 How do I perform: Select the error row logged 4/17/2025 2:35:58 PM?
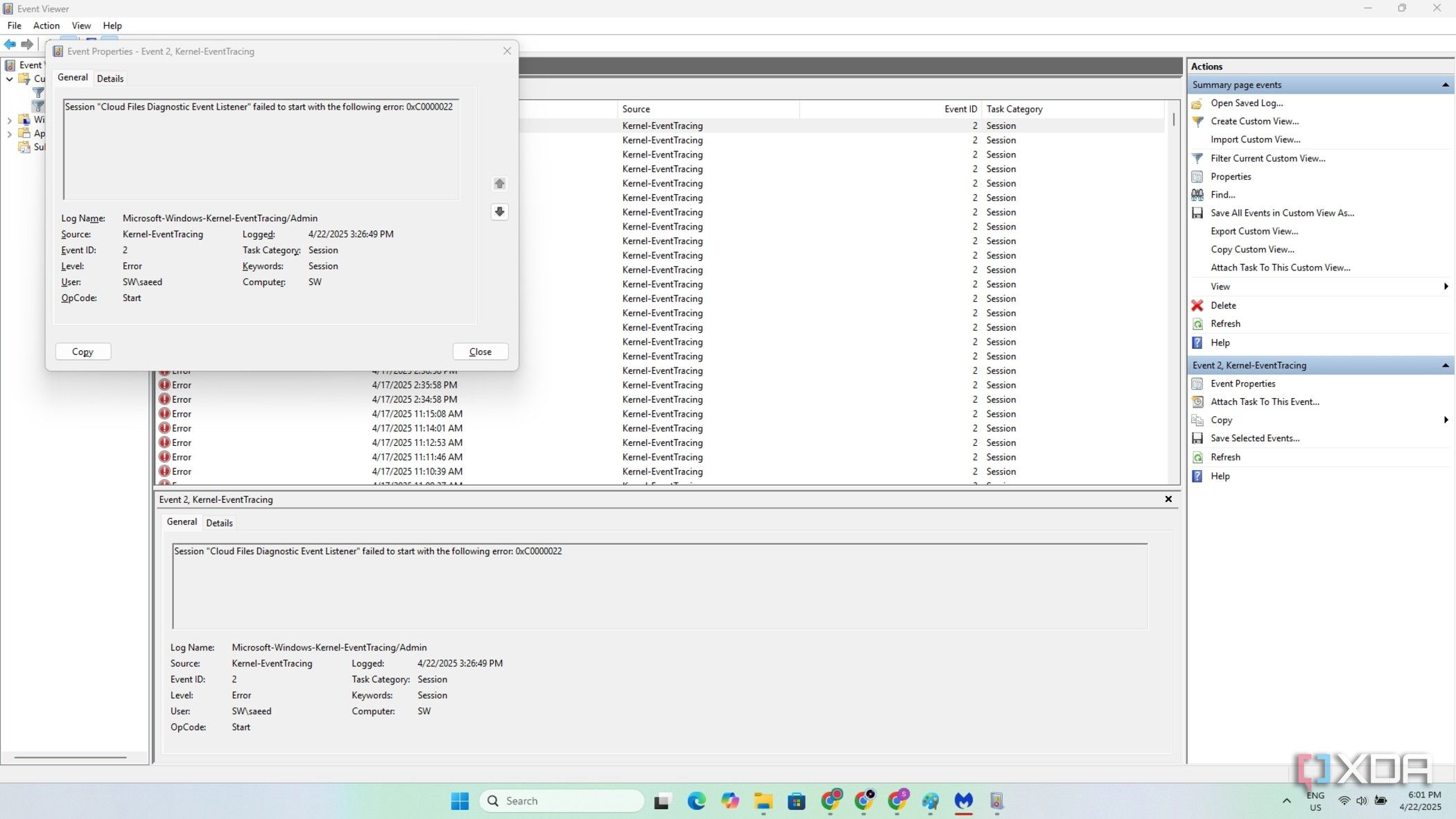[x=661, y=386]
